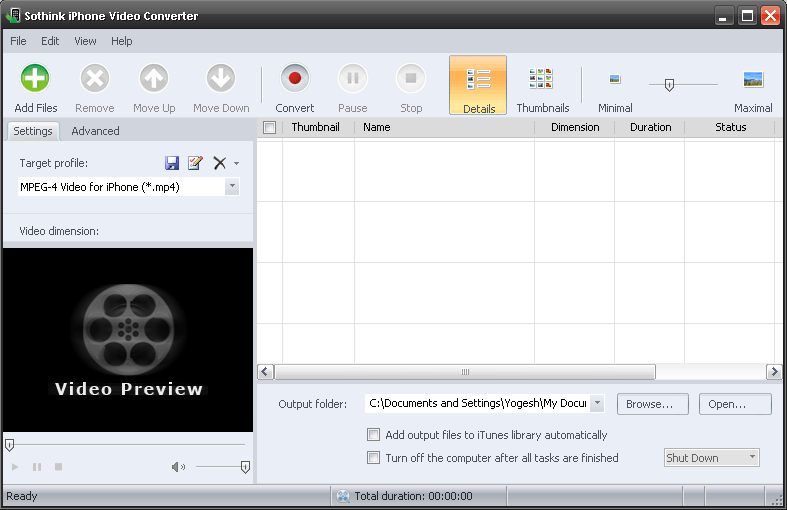Sort by the Dimension column header

coord(575,128)
